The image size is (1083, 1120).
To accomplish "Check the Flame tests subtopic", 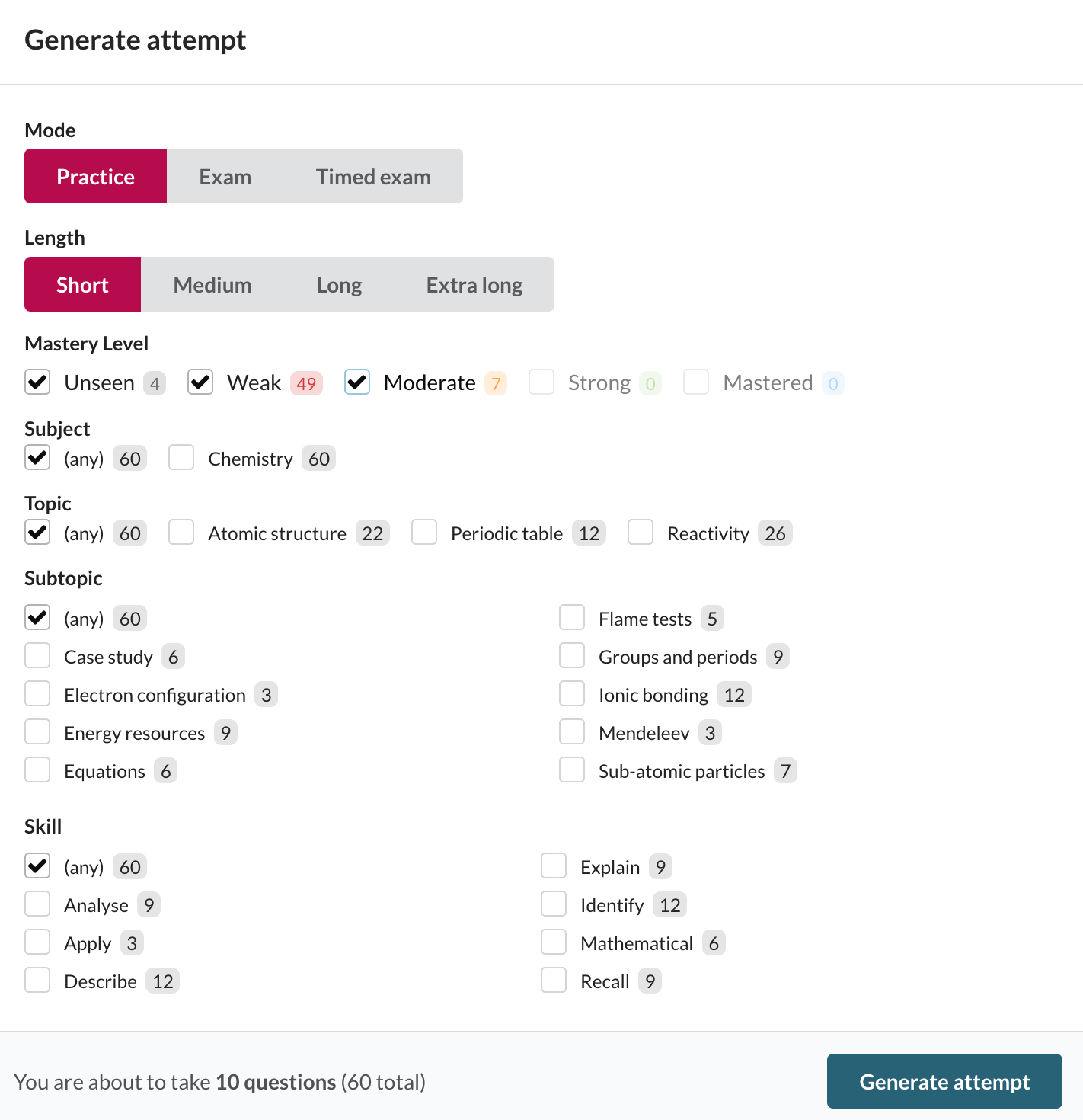I will (x=572, y=619).
